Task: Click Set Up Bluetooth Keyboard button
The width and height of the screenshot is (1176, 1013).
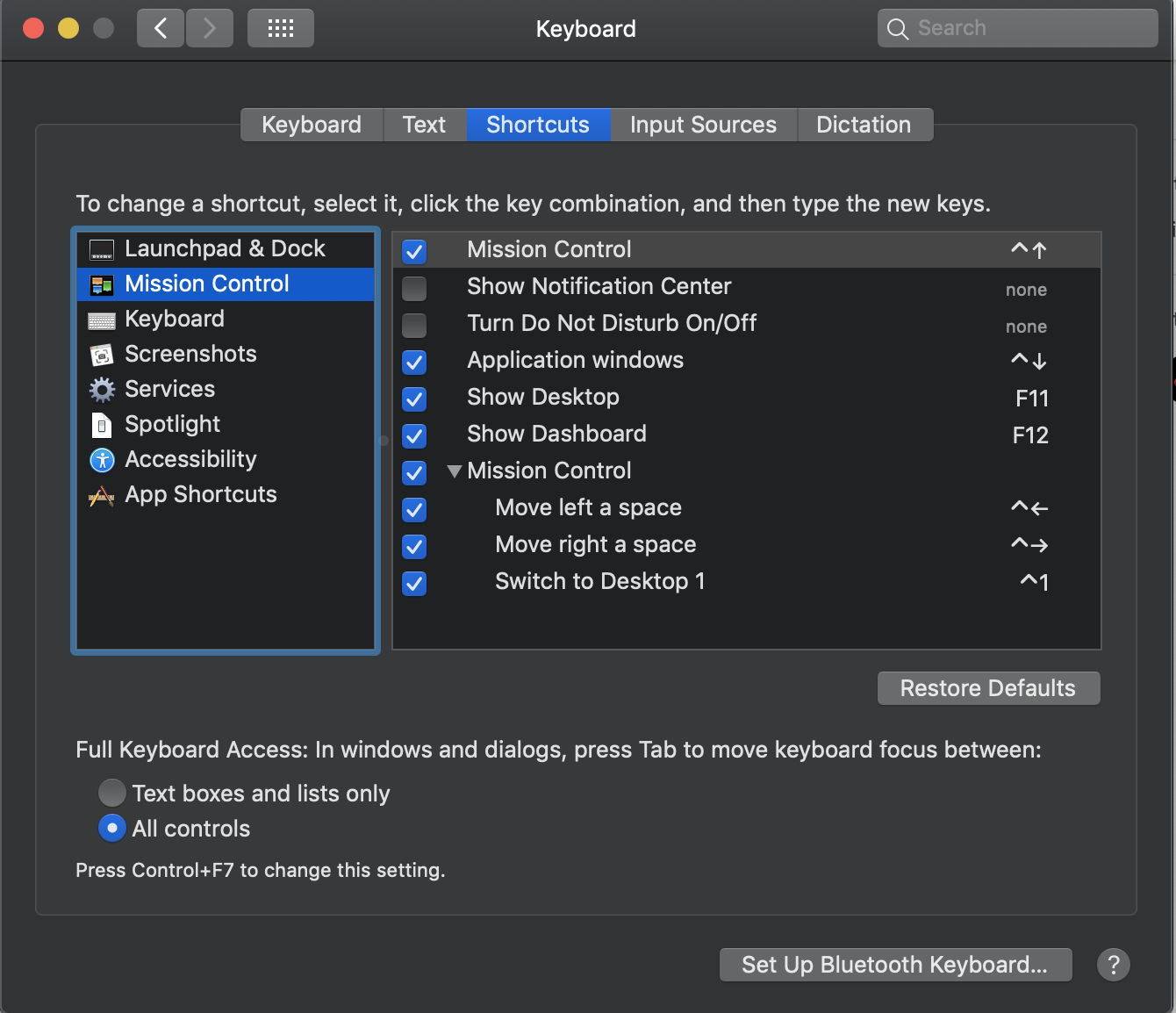Action: [x=895, y=965]
